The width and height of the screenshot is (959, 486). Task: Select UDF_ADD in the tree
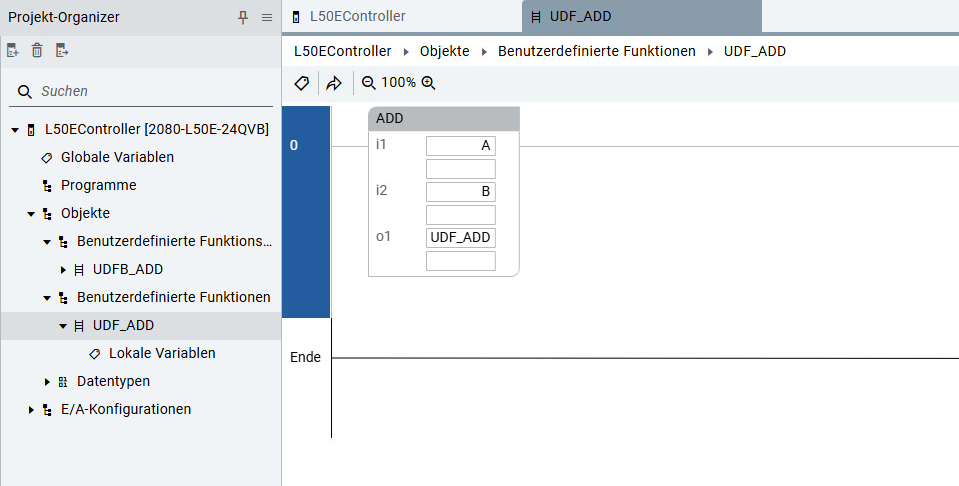tap(124, 325)
